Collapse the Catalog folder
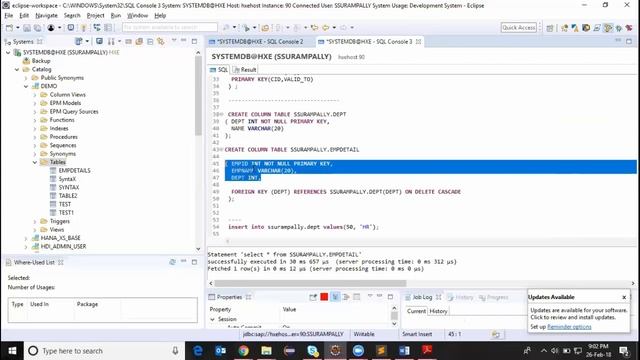The image size is (640, 360). point(17,69)
